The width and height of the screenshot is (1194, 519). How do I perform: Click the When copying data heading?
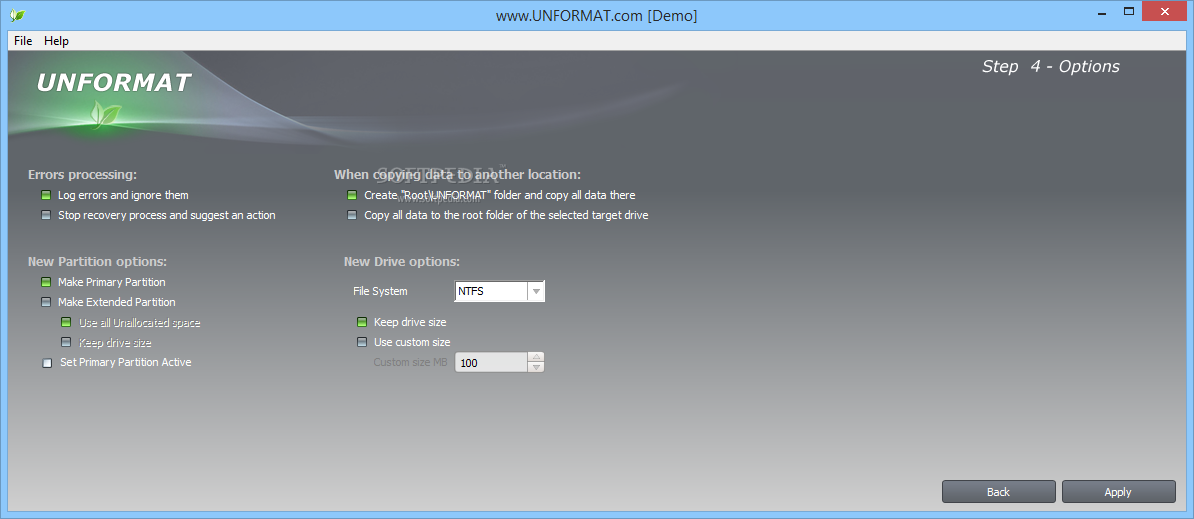[457, 175]
